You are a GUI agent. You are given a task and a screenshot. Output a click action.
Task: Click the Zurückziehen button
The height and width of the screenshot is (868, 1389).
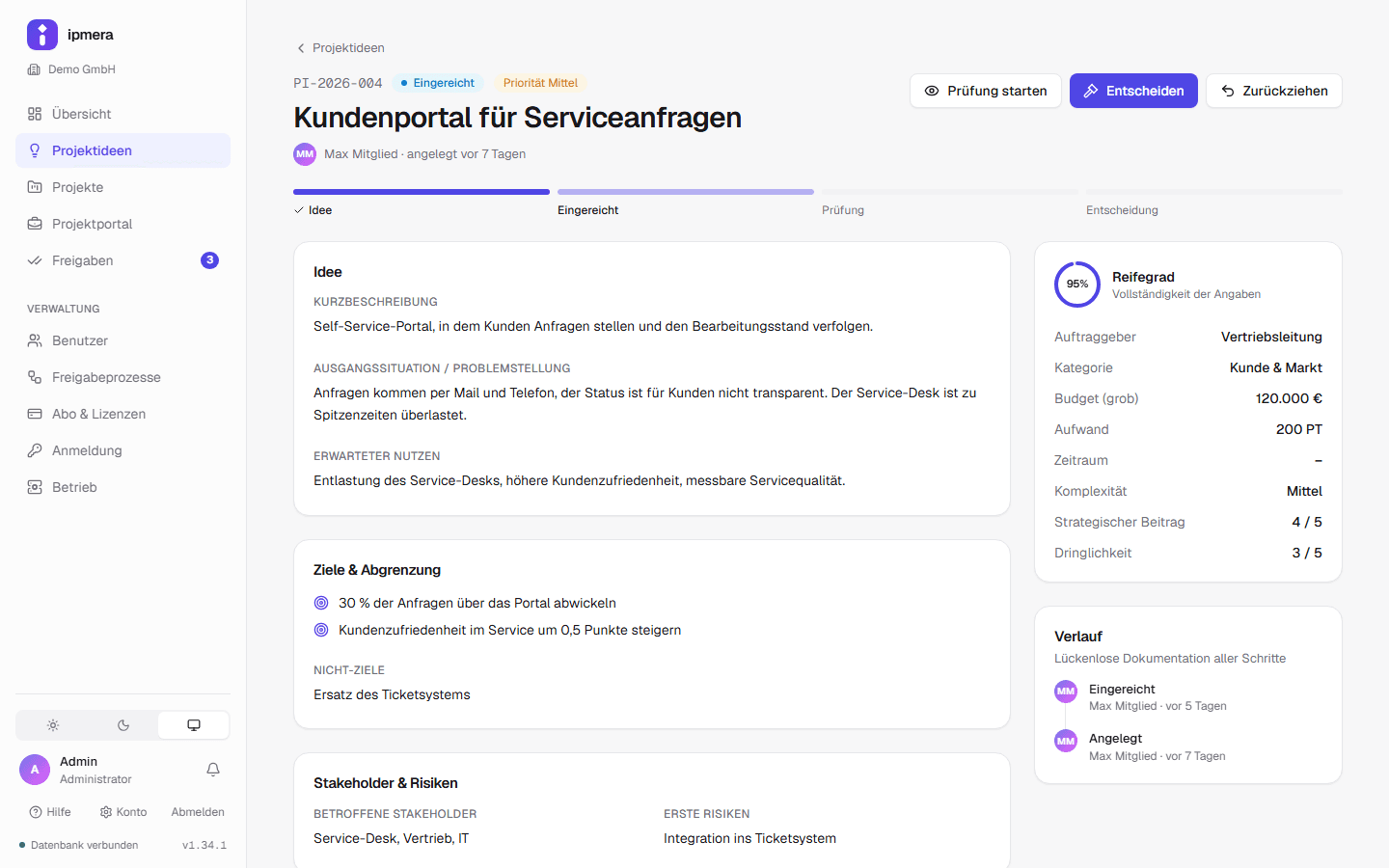pos(1274,91)
